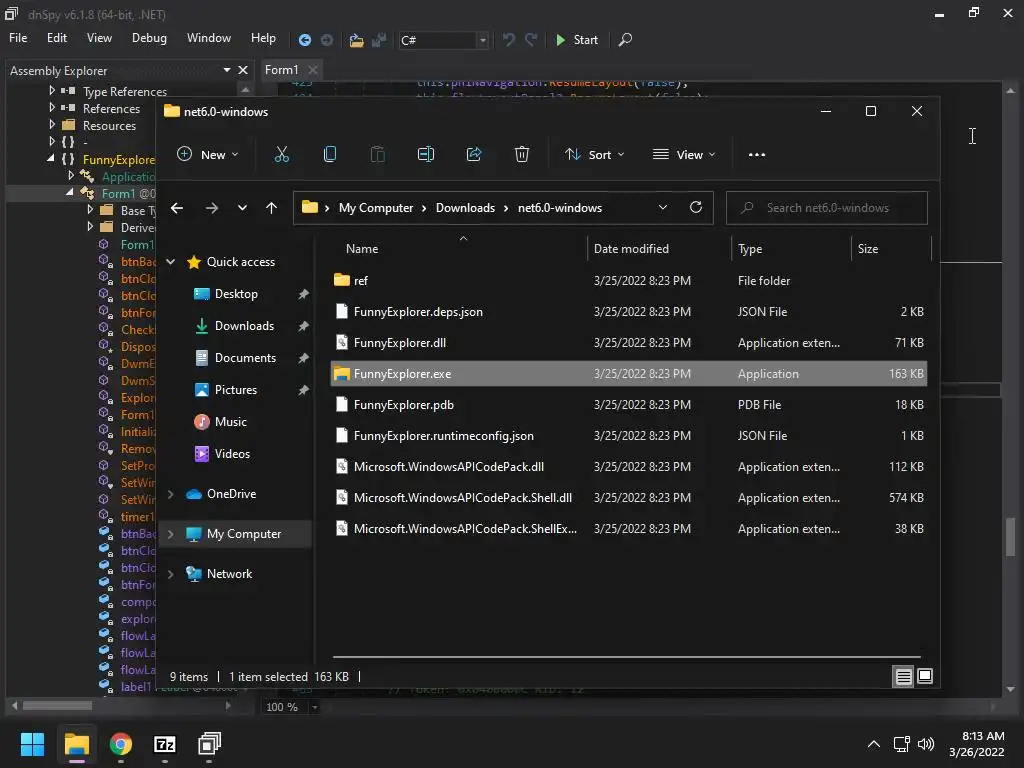The width and height of the screenshot is (1024, 768).
Task: Go forward in file explorer
Action: pyautogui.click(x=212, y=208)
